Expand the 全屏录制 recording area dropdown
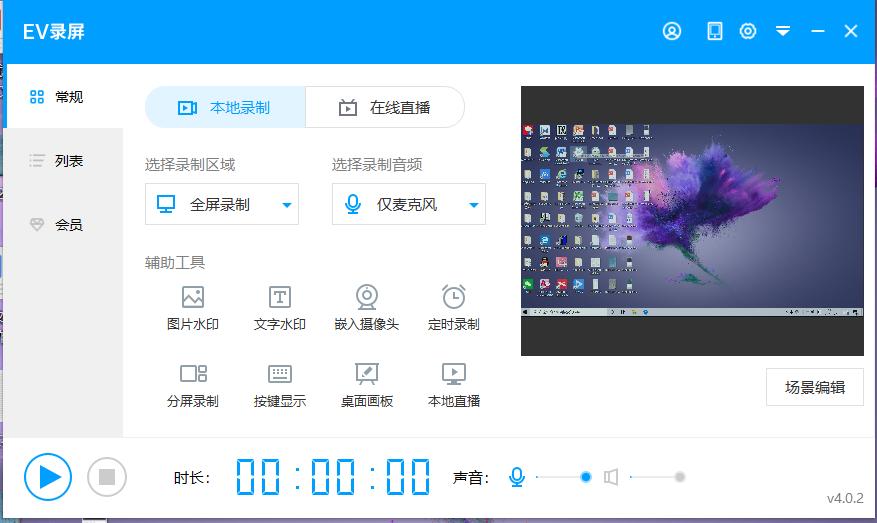 pos(222,204)
